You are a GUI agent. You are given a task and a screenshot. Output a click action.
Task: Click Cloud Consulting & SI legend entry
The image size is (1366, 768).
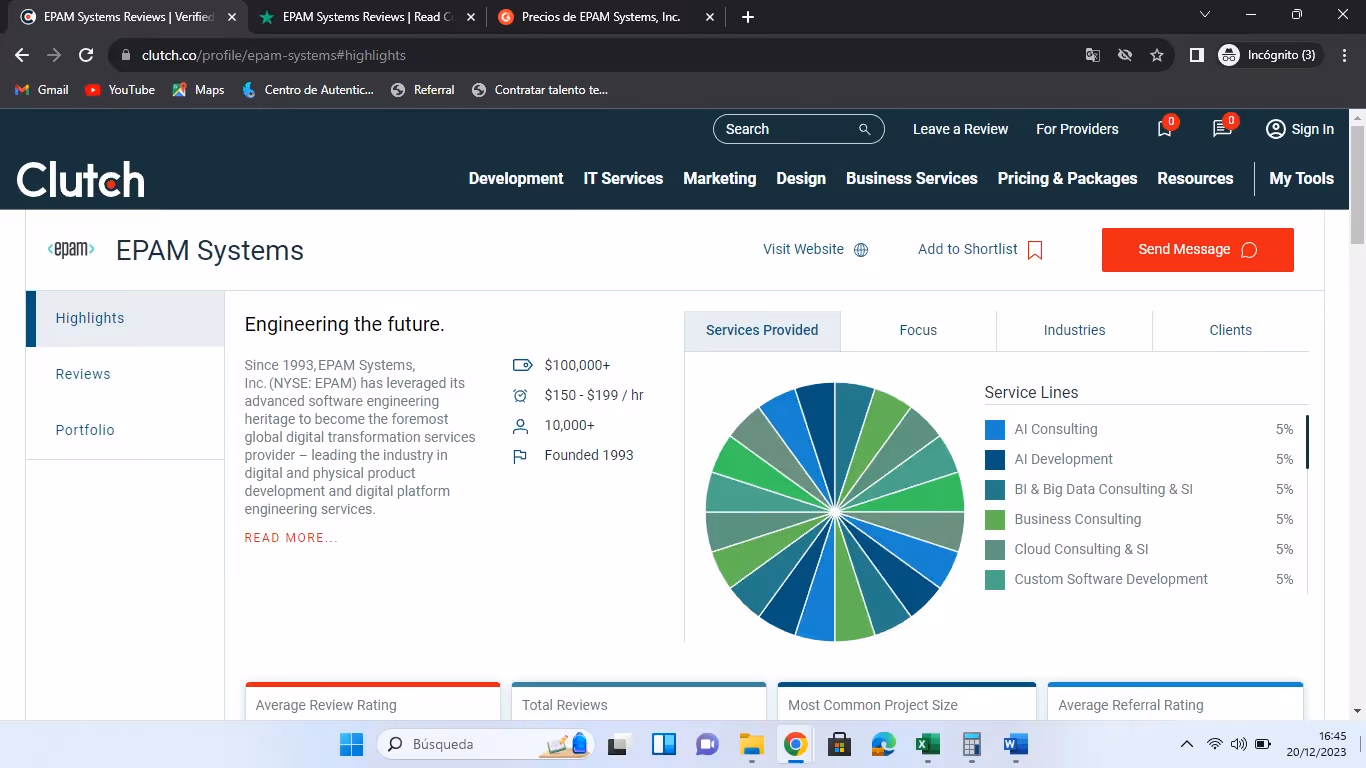(x=1081, y=549)
